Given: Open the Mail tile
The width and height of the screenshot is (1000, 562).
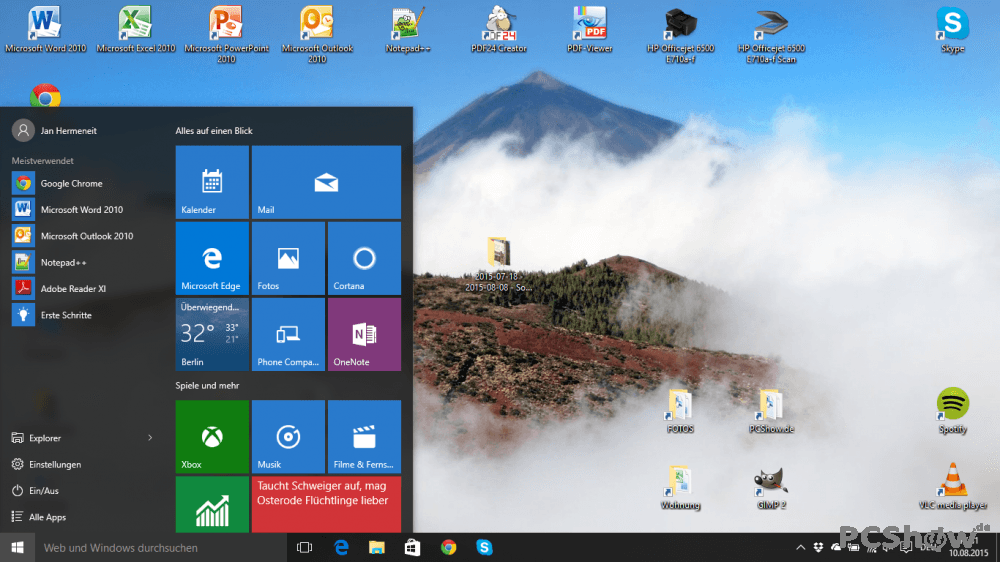Looking at the screenshot, I should coord(327,182).
